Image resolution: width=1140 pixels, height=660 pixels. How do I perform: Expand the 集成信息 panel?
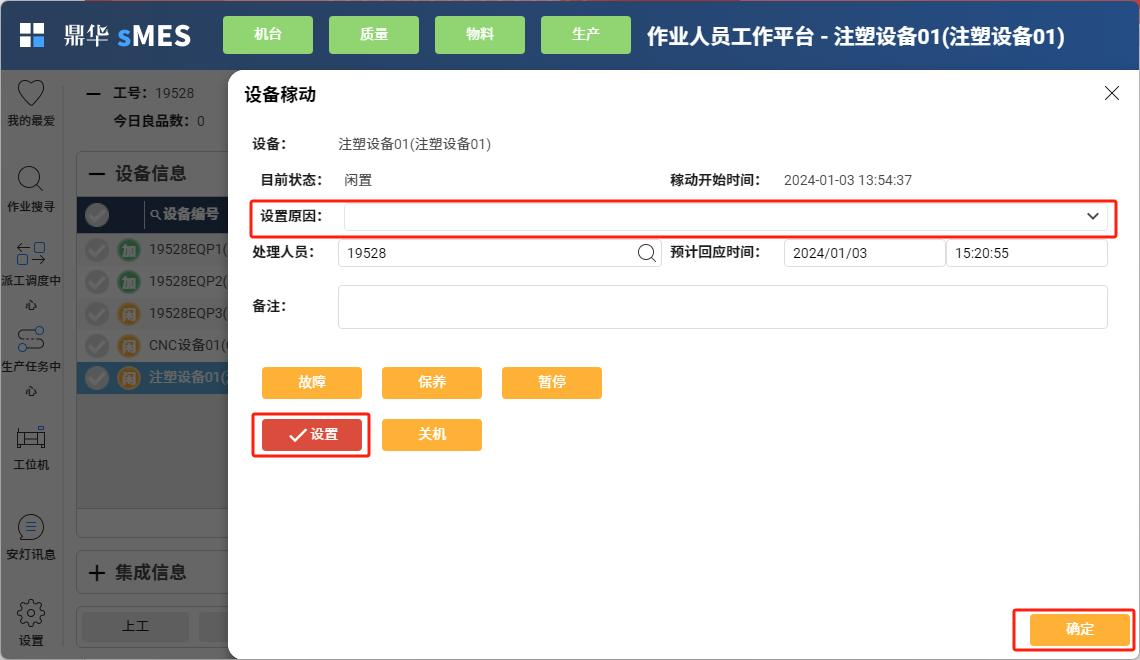(x=96, y=573)
